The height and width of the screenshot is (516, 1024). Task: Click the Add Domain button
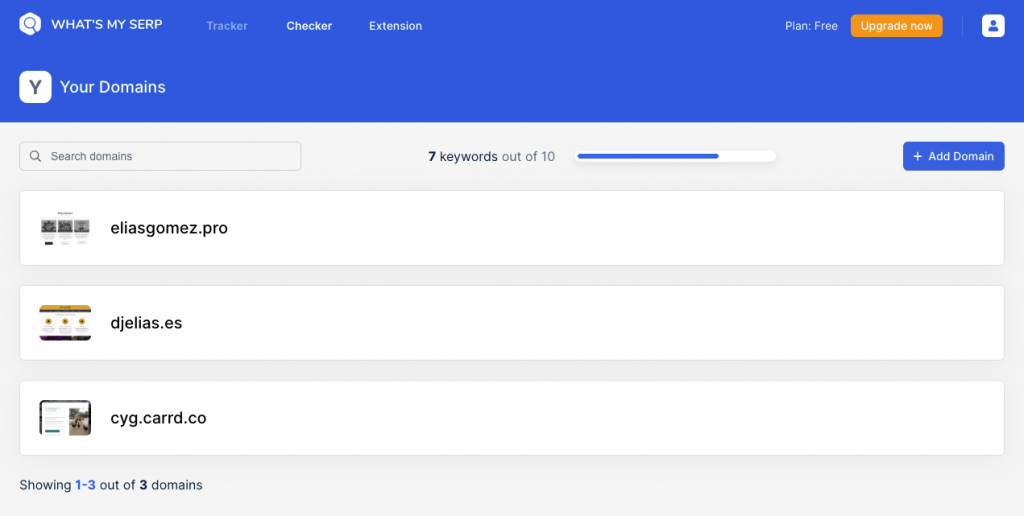(x=953, y=156)
